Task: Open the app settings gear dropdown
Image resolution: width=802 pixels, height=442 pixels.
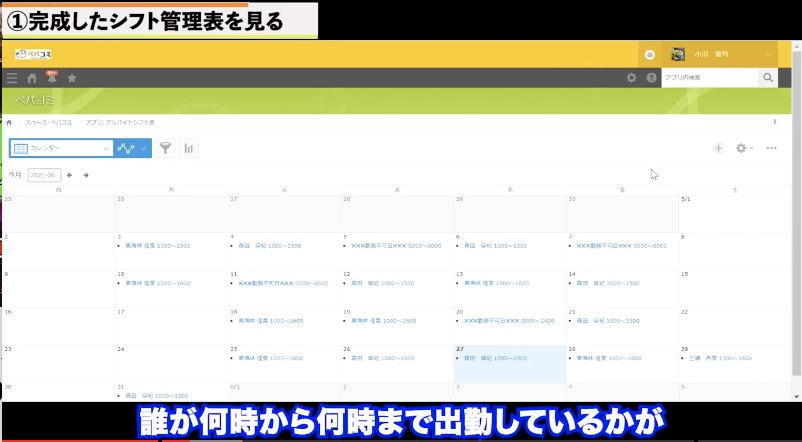Action: [x=744, y=148]
